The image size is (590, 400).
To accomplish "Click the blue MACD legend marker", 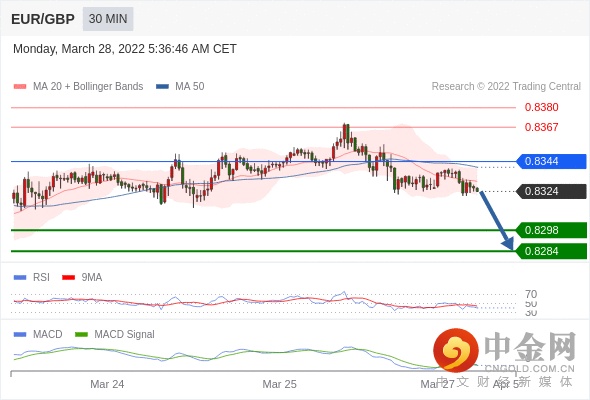I will pos(20,335).
